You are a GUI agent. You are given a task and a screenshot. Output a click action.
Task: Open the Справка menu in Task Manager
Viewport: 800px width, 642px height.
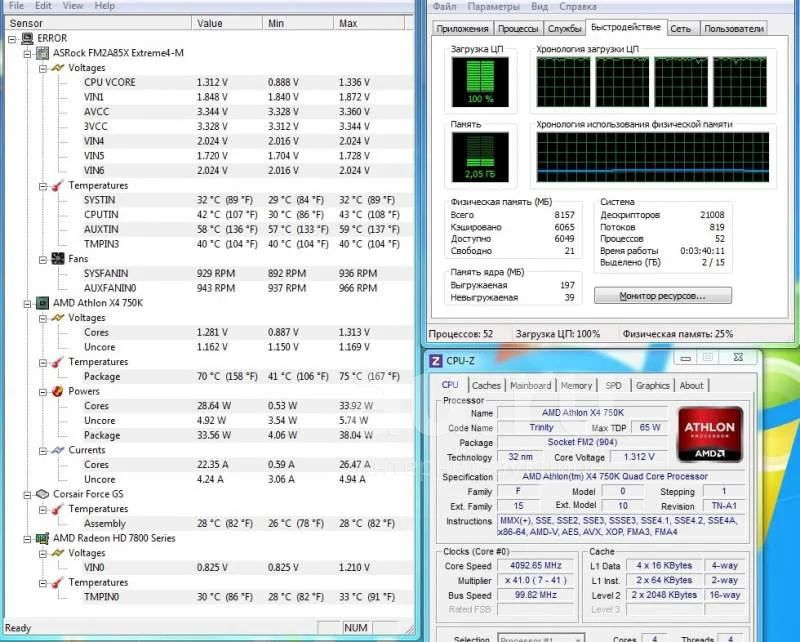pyautogui.click(x=578, y=7)
